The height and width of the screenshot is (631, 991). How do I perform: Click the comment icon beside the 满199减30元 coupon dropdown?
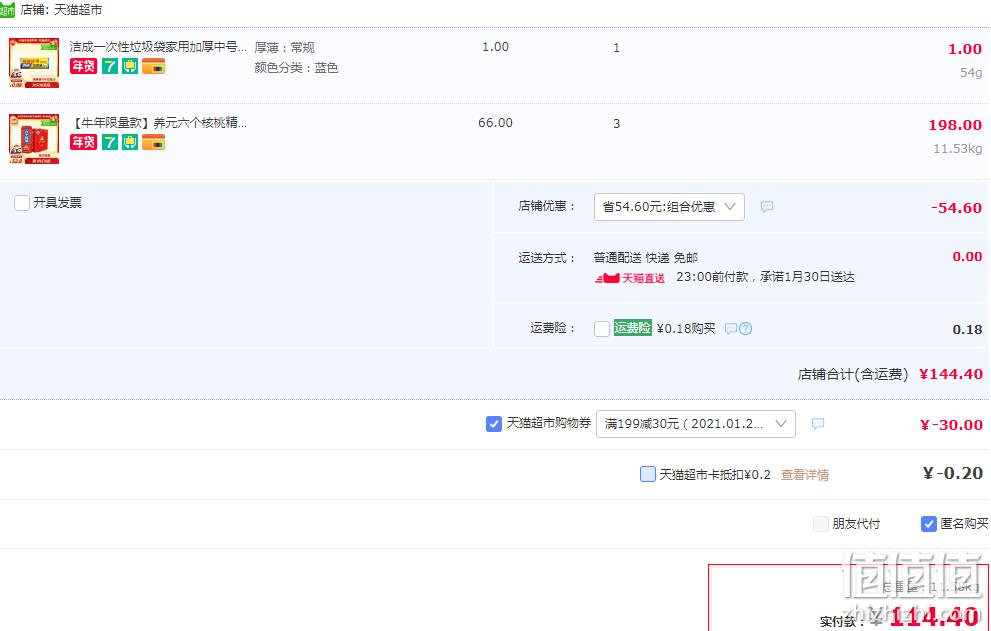click(x=818, y=424)
